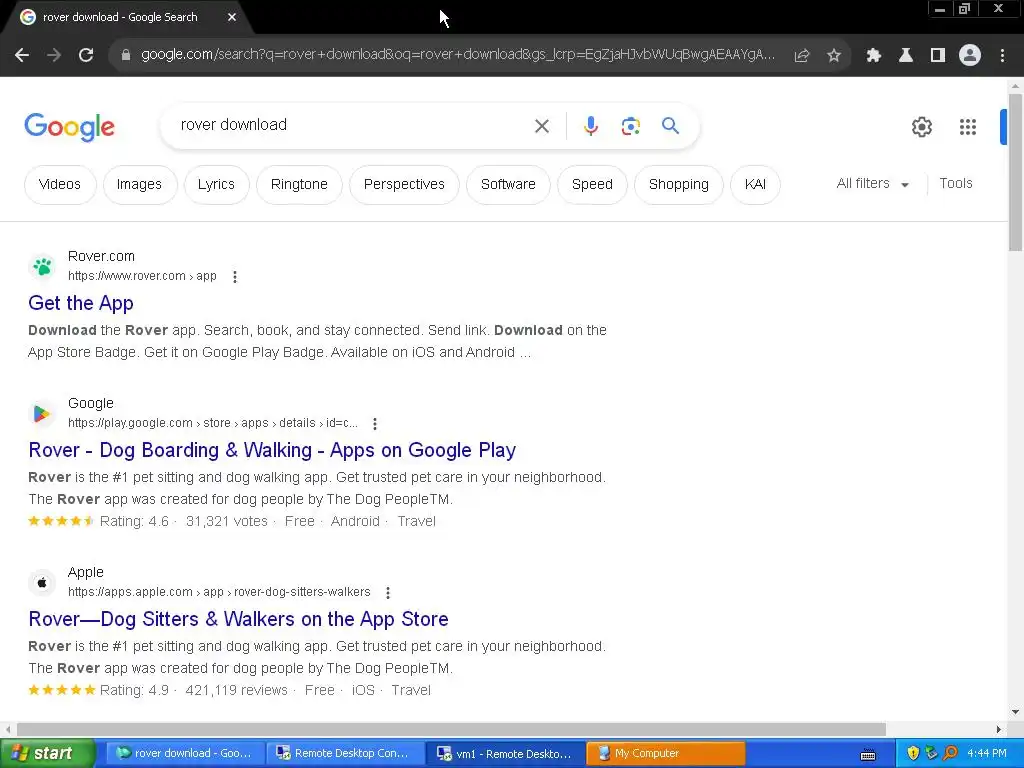This screenshot has width=1024, height=768.
Task: Click the Google logo
Action: 69,127
